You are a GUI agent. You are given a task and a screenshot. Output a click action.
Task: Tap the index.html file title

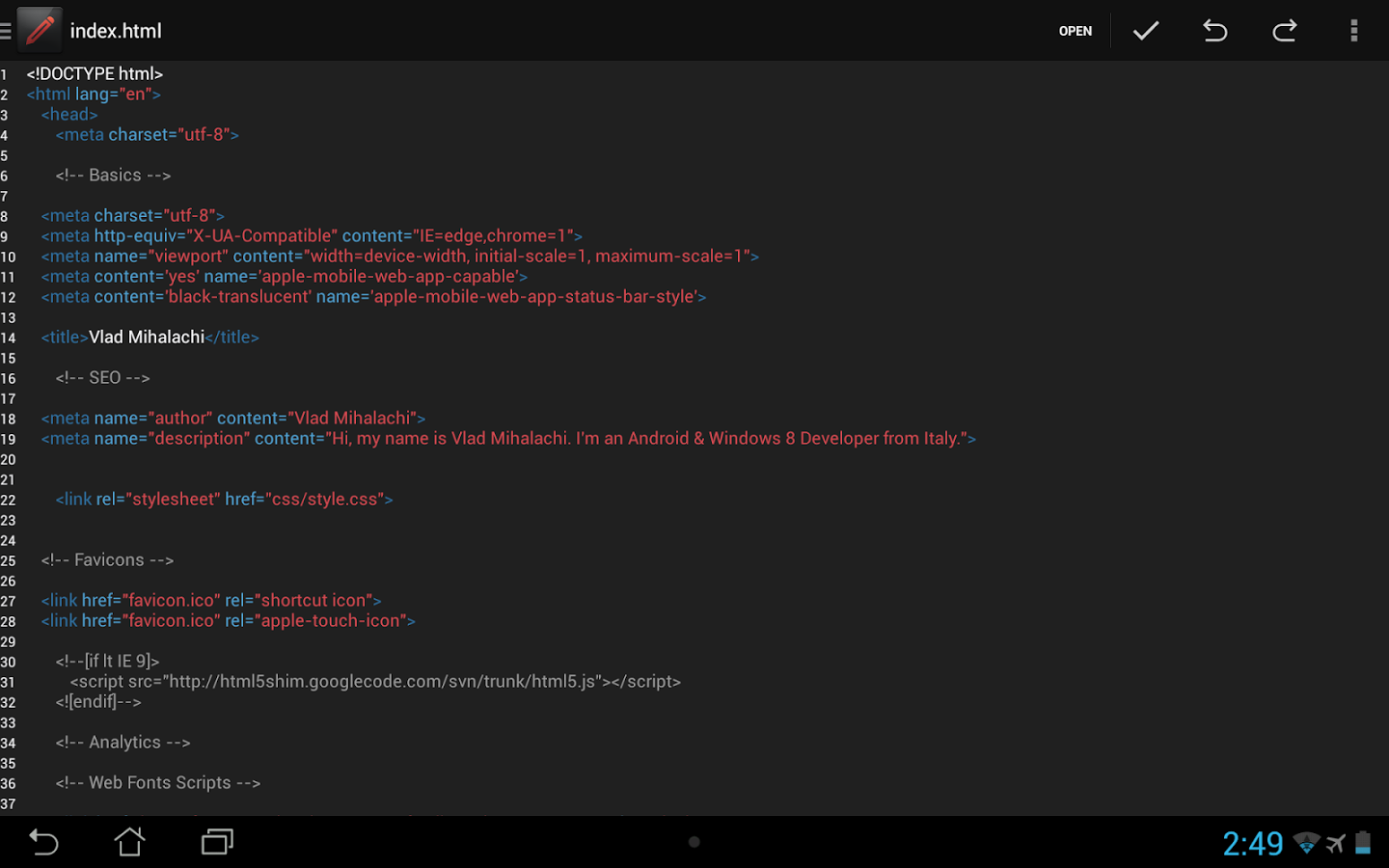pyautogui.click(x=116, y=31)
